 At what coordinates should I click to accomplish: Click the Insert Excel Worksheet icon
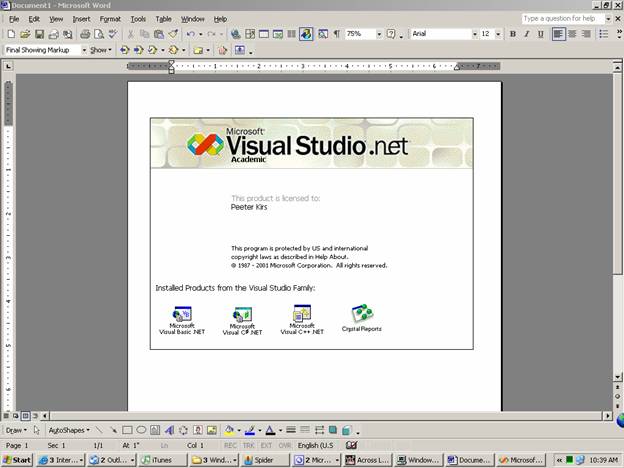coord(278,34)
